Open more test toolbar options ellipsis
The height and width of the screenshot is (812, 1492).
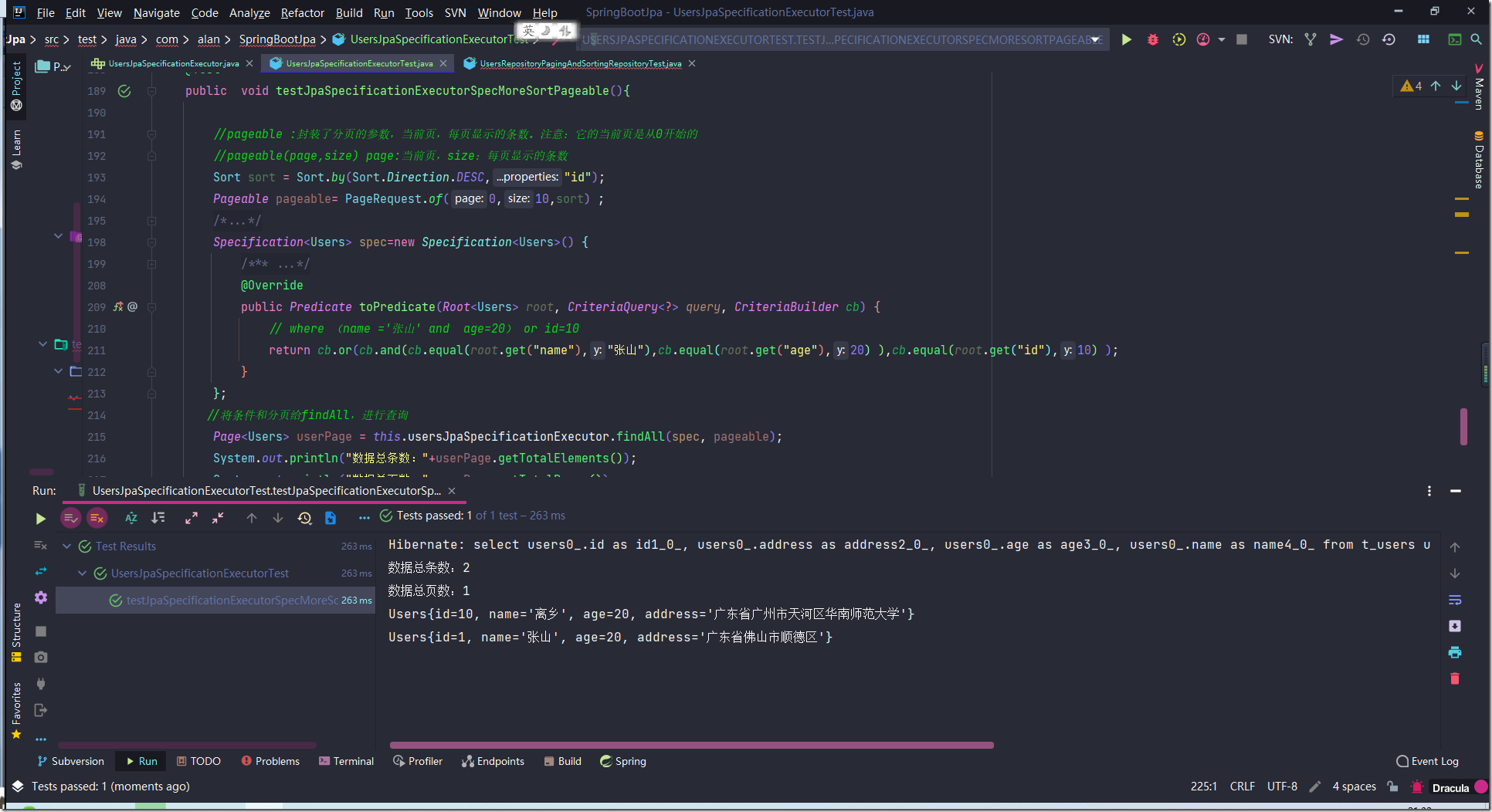click(x=364, y=518)
